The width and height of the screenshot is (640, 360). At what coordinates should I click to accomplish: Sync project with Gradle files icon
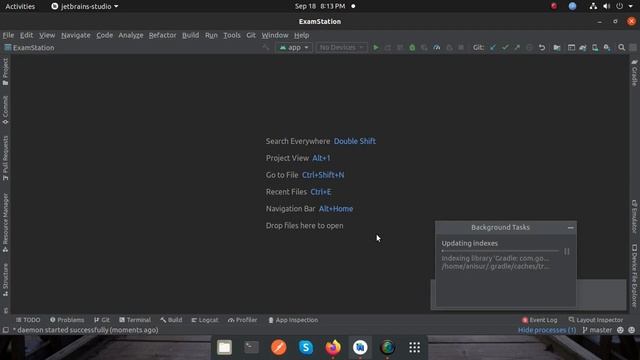[x=583, y=48]
